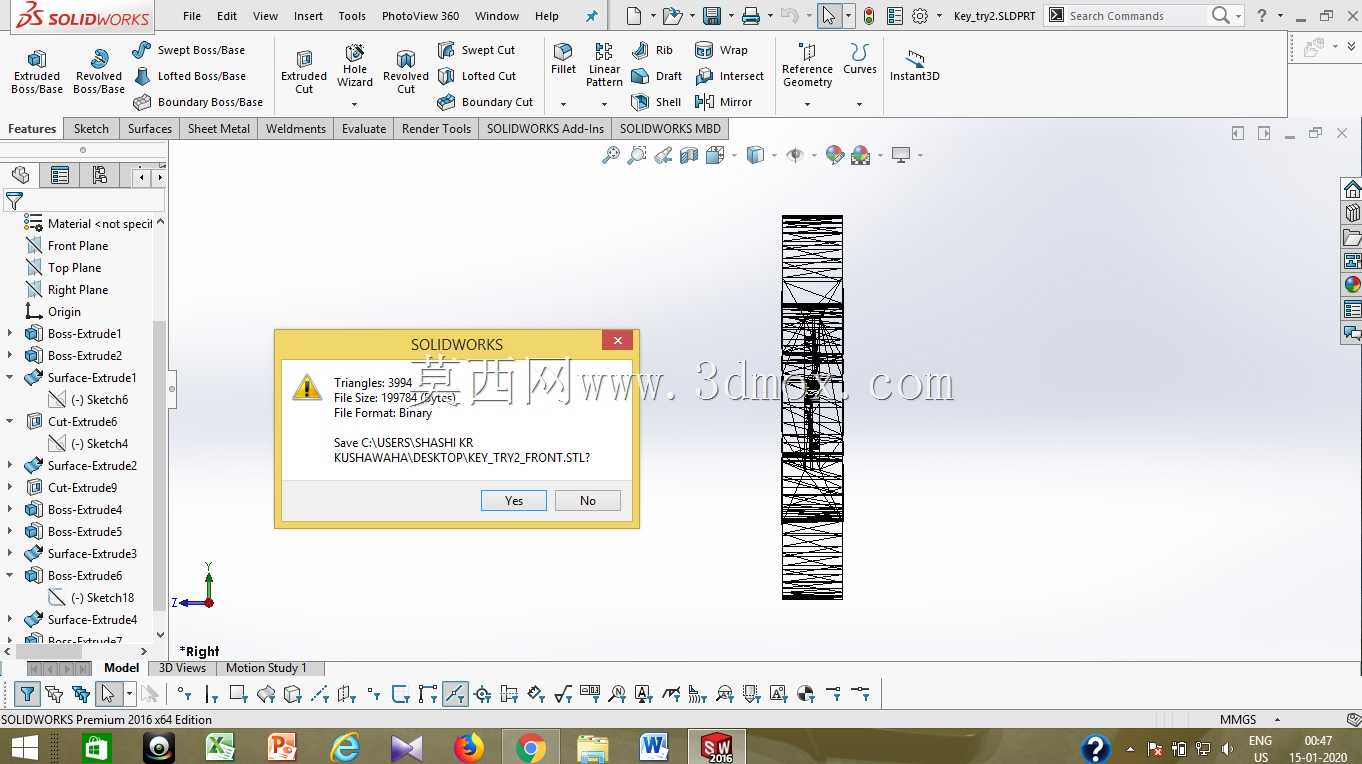The height and width of the screenshot is (764, 1362).
Task: Switch to the Evaluate tab
Action: click(x=364, y=129)
